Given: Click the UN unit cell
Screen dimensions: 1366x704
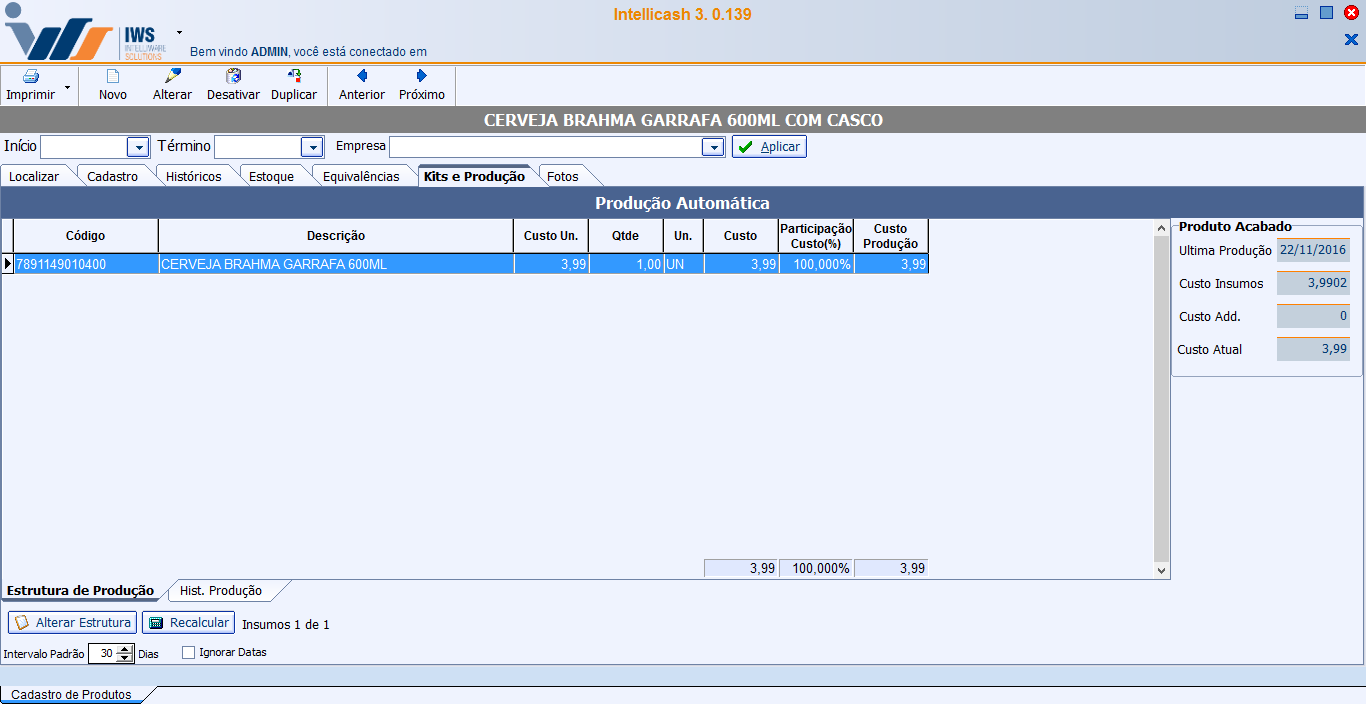Looking at the screenshot, I should click(x=684, y=265).
